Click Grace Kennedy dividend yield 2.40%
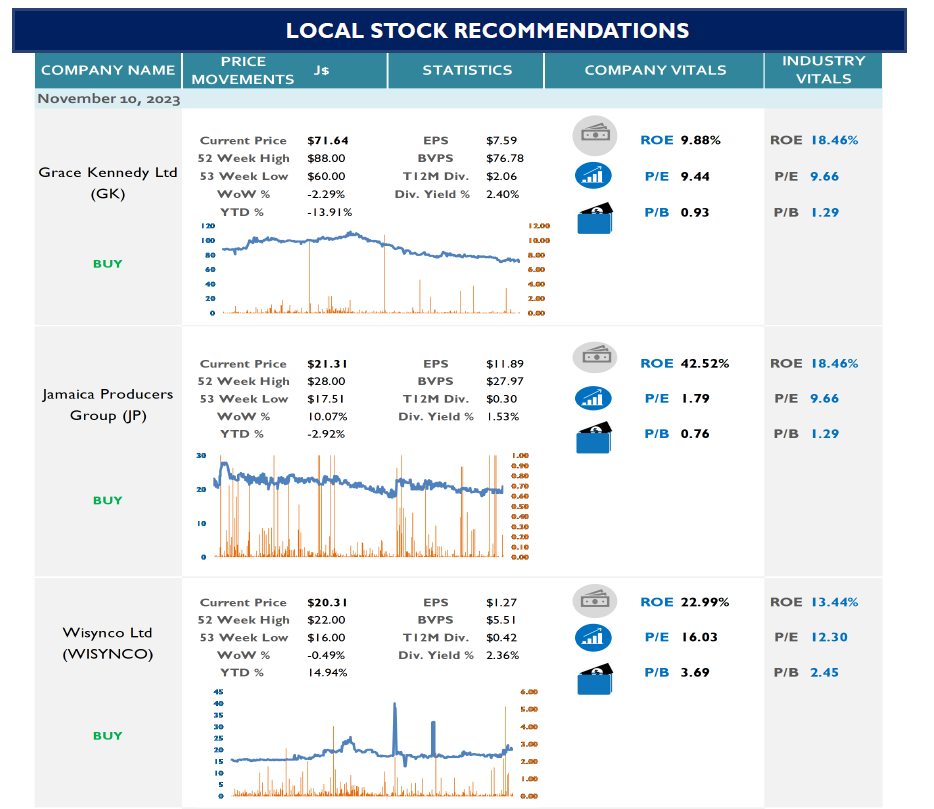This screenshot has height=809, width=934. (x=503, y=194)
